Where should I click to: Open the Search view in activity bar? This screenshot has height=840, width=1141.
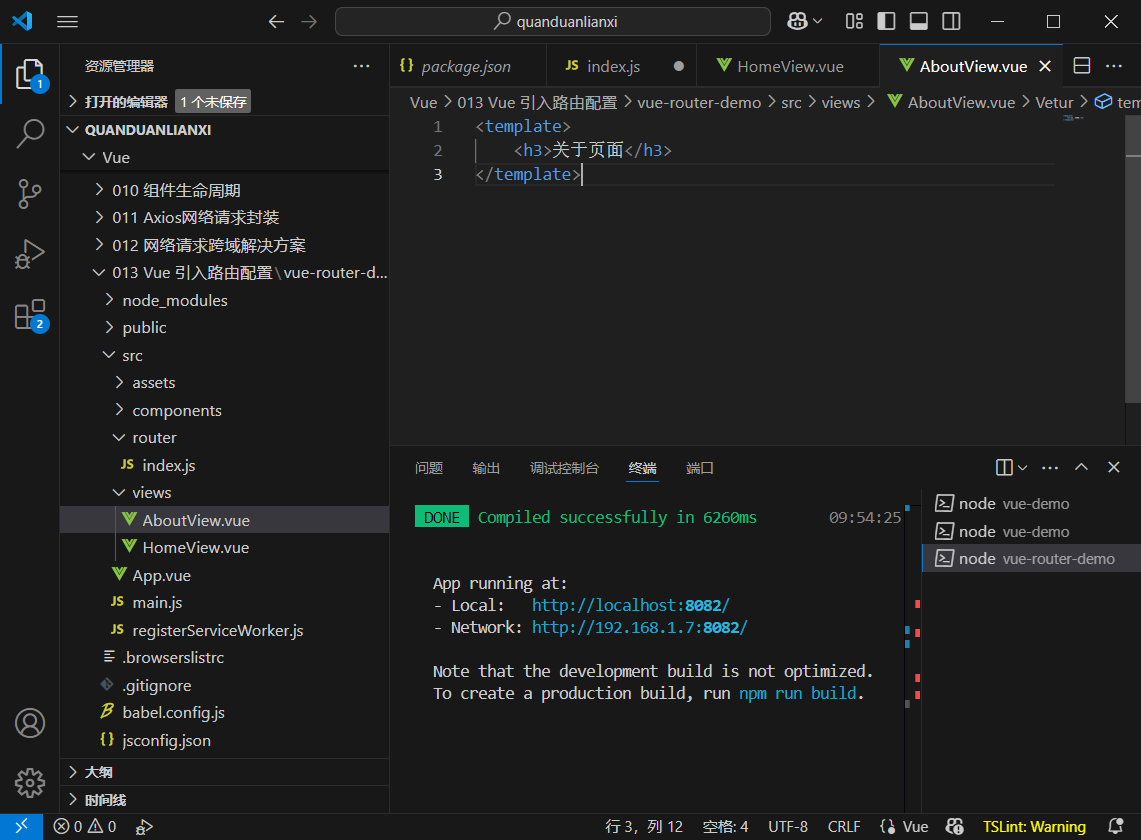30,133
